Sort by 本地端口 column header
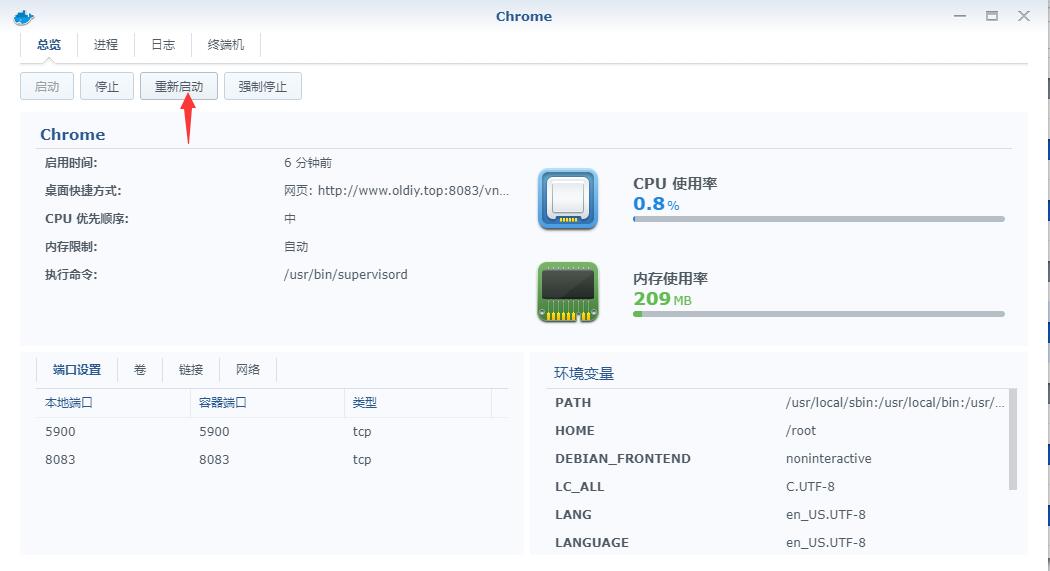Viewport: 1050px width, 571px height. click(112, 403)
